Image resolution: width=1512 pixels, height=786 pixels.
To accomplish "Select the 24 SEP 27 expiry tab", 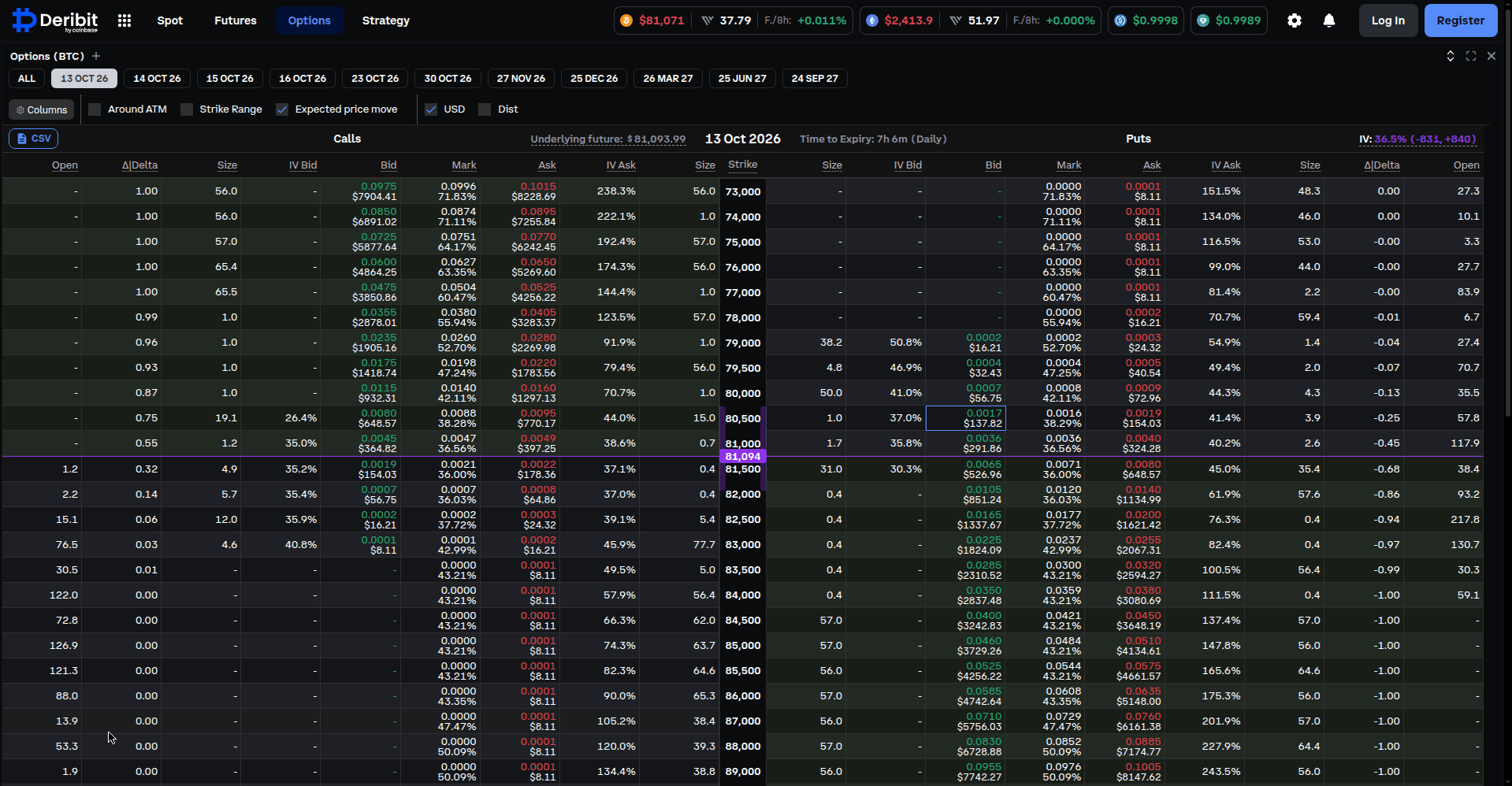I will [815, 79].
